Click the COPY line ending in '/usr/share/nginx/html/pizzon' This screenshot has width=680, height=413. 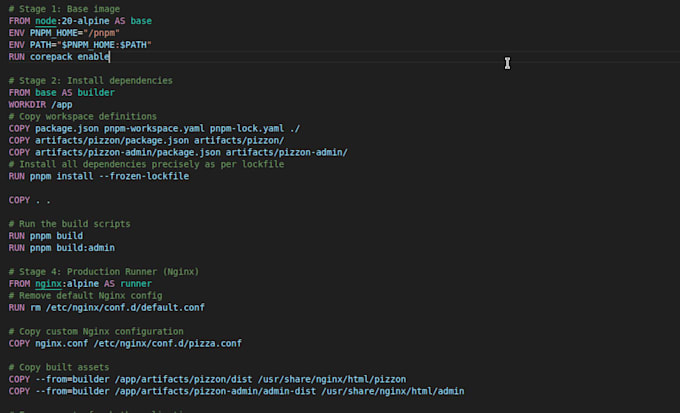coord(207,379)
